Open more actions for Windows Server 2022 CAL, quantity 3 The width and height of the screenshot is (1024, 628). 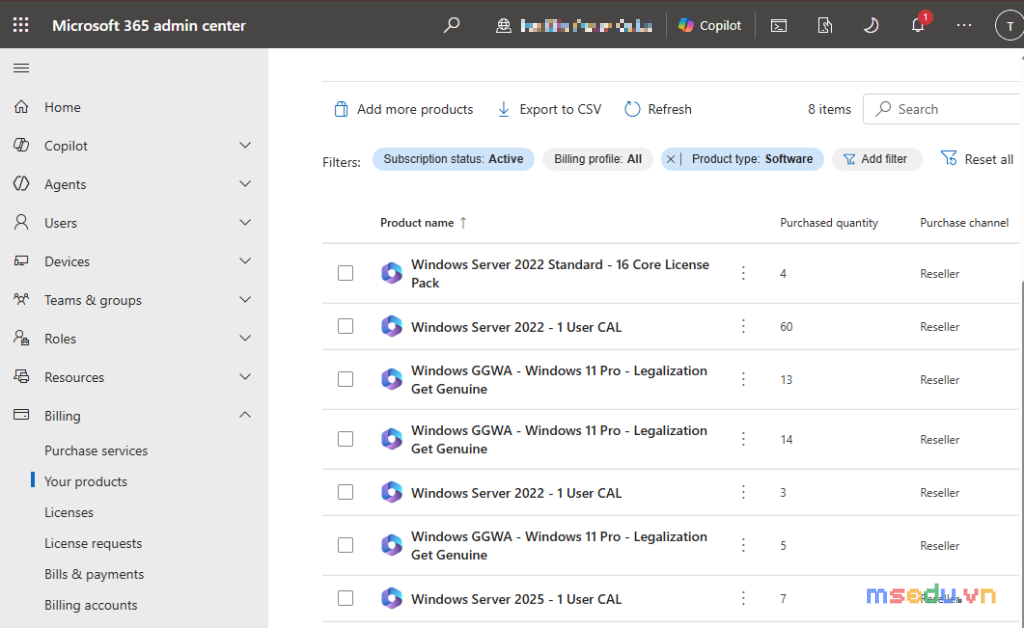point(743,492)
